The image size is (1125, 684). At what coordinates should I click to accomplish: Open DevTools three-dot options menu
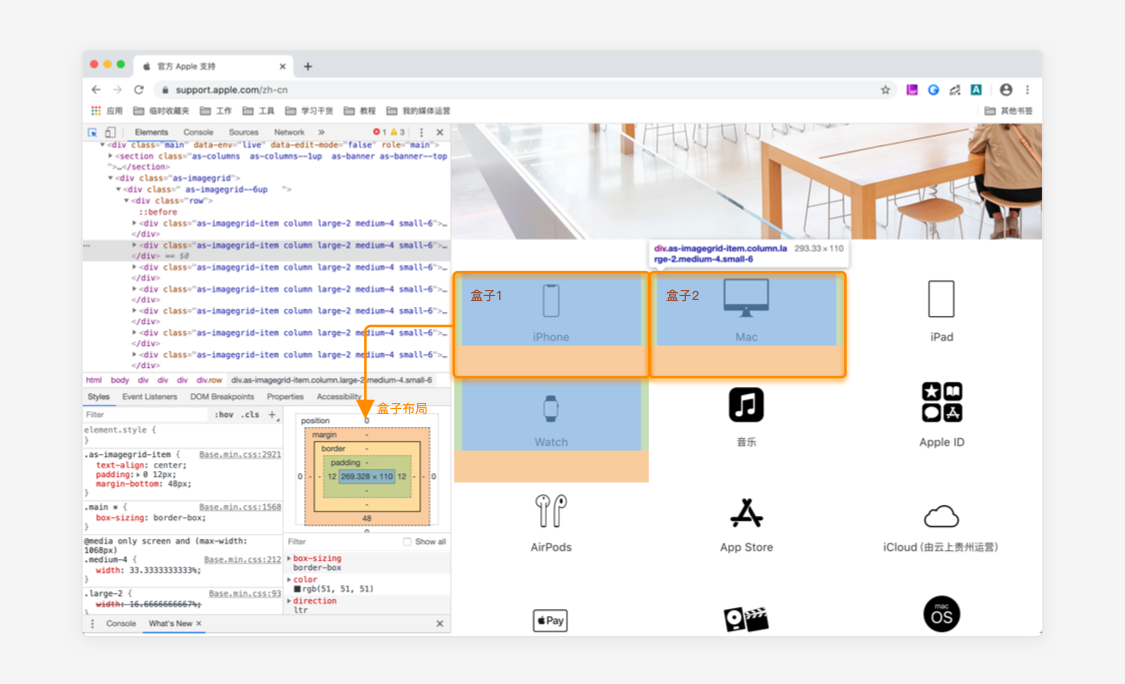point(421,133)
